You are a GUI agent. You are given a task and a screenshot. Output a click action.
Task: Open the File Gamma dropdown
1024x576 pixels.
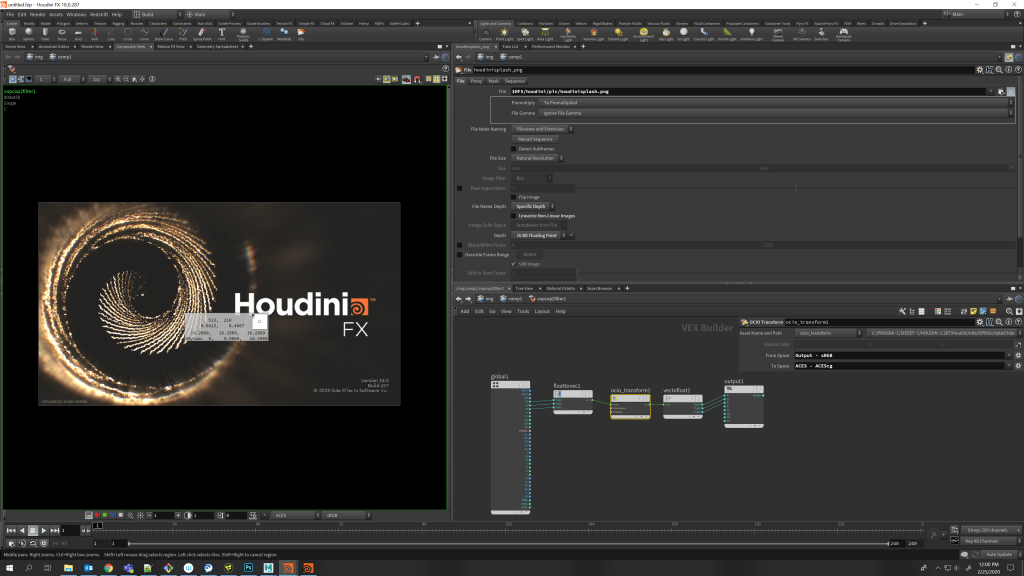click(x=776, y=113)
